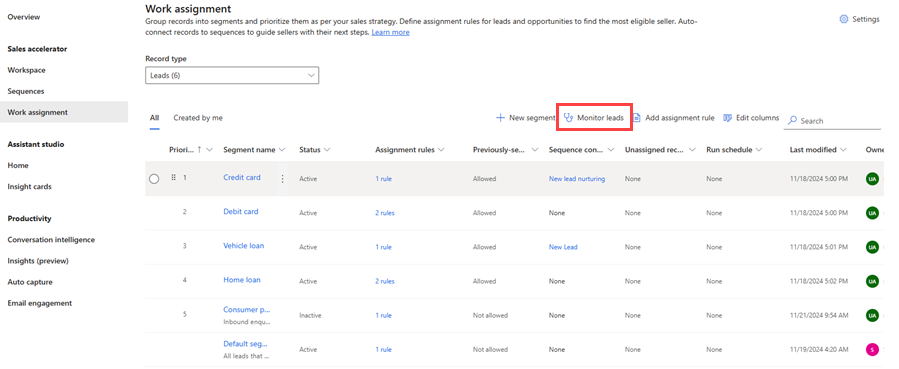The width and height of the screenshot is (899, 369).
Task: Click the Add assignment rule icon
Action: [636, 117]
